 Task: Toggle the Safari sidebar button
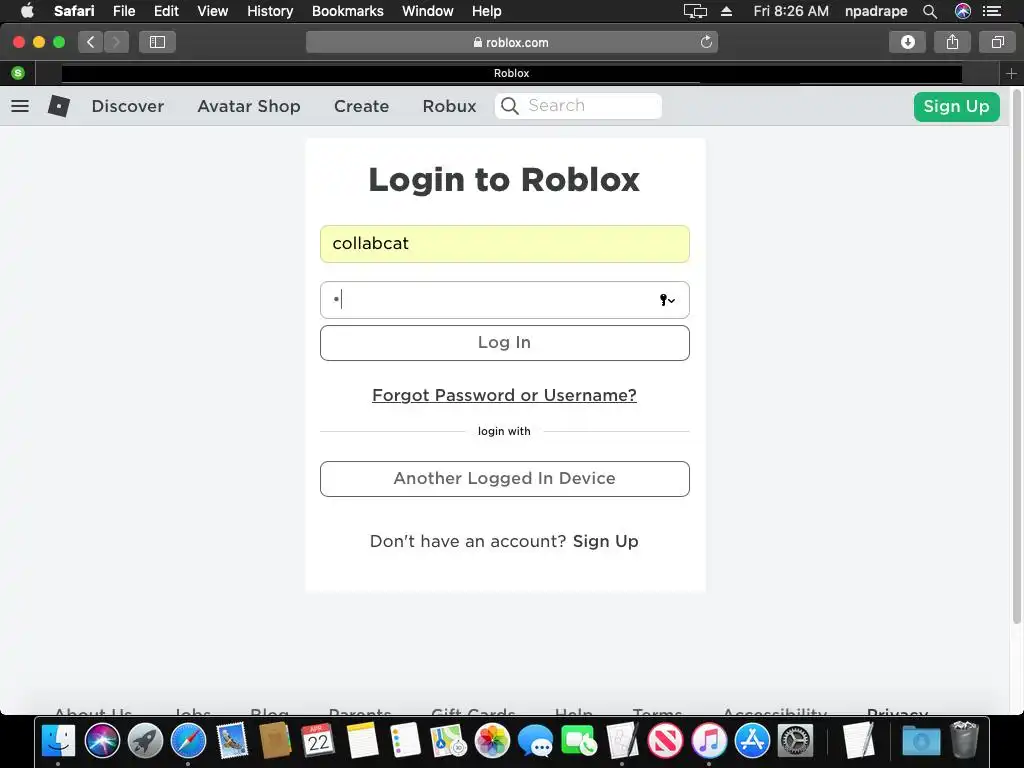(157, 42)
